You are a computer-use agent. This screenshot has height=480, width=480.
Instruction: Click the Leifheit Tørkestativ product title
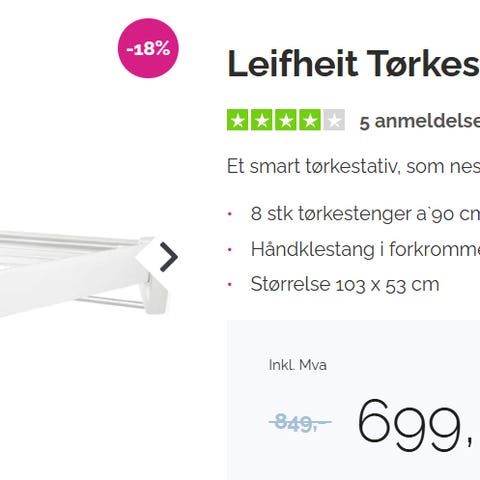353,63
